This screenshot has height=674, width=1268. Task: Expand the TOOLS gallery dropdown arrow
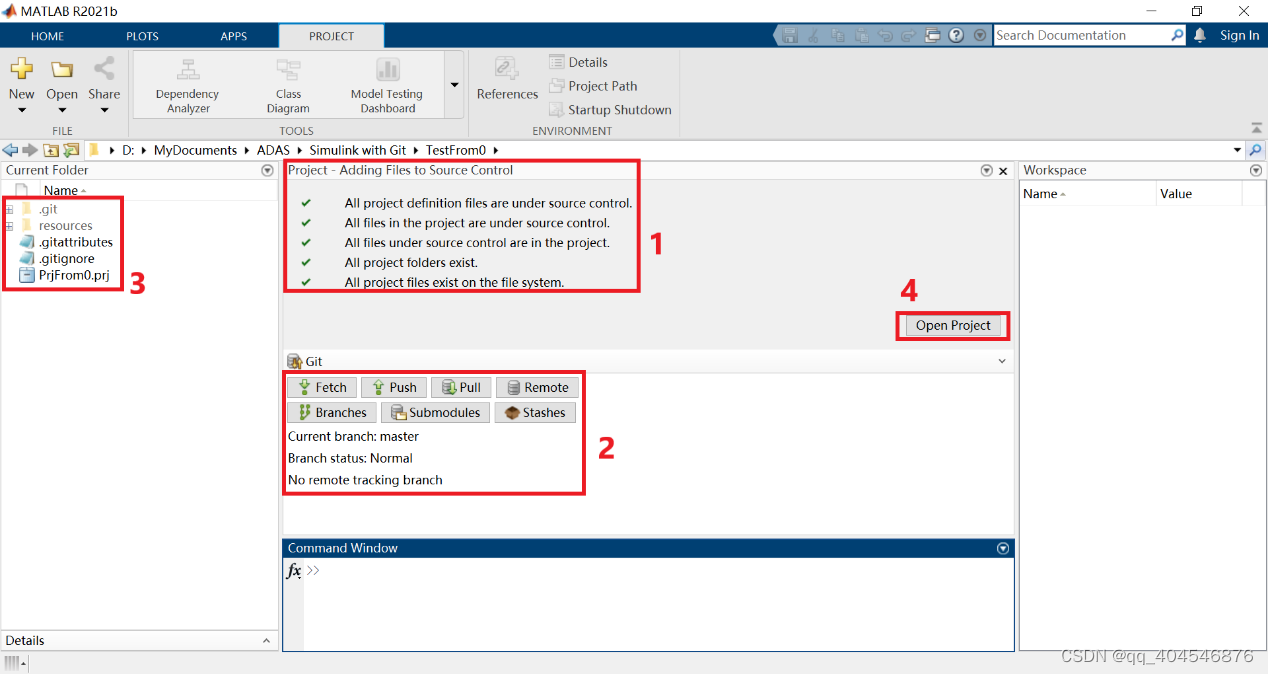click(454, 86)
